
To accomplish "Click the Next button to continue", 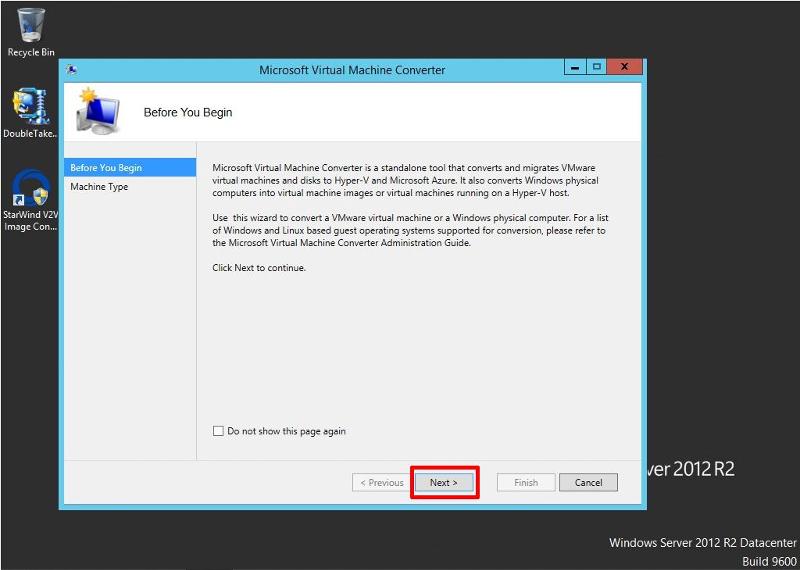I will click(444, 482).
